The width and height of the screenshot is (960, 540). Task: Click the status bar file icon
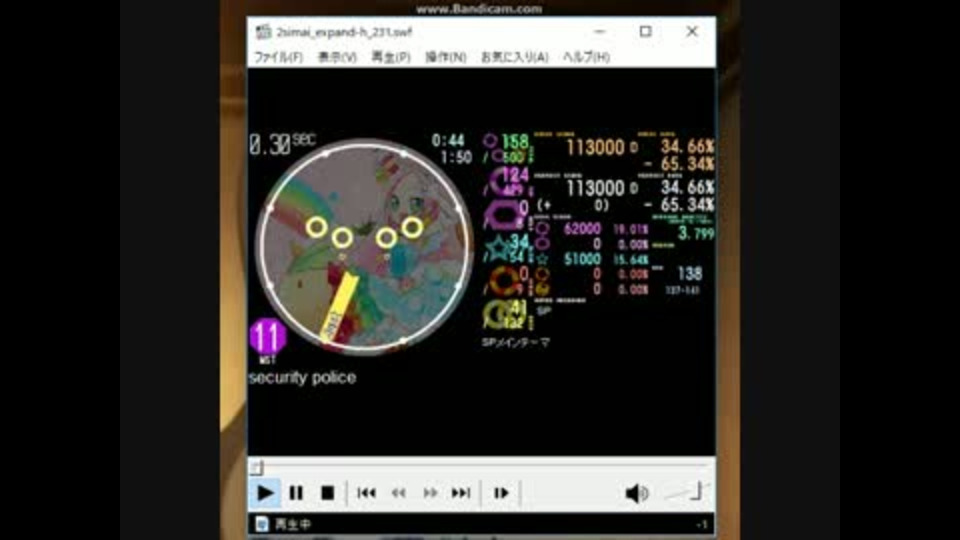pyautogui.click(x=262, y=524)
